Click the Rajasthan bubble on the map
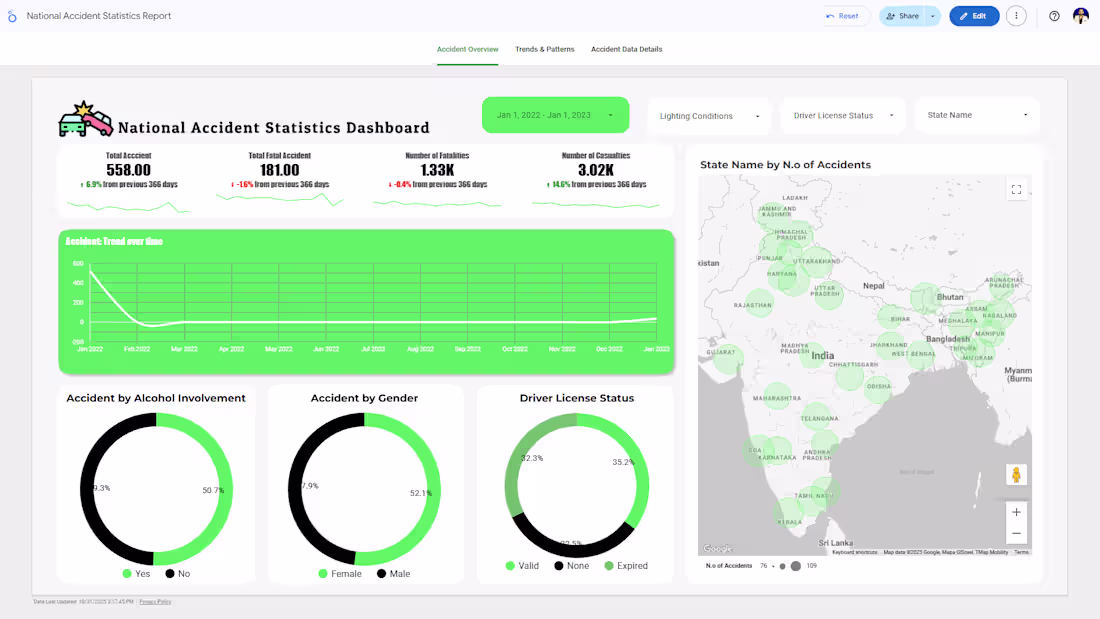This screenshot has height=619, width=1100. tap(758, 303)
